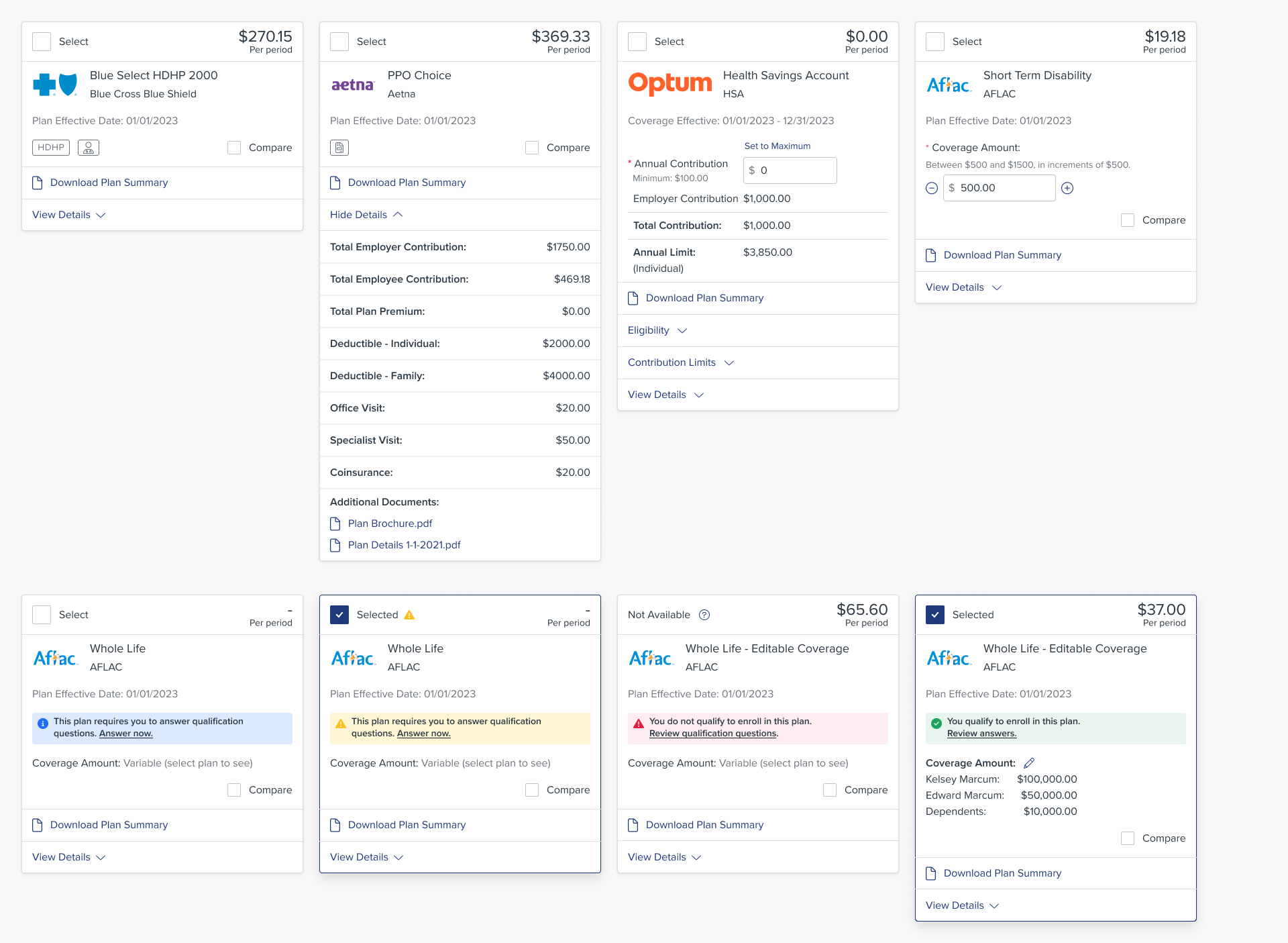Click the HDHP badge on Blue Select plan
Screen dimensions: 1288x943
51,148
